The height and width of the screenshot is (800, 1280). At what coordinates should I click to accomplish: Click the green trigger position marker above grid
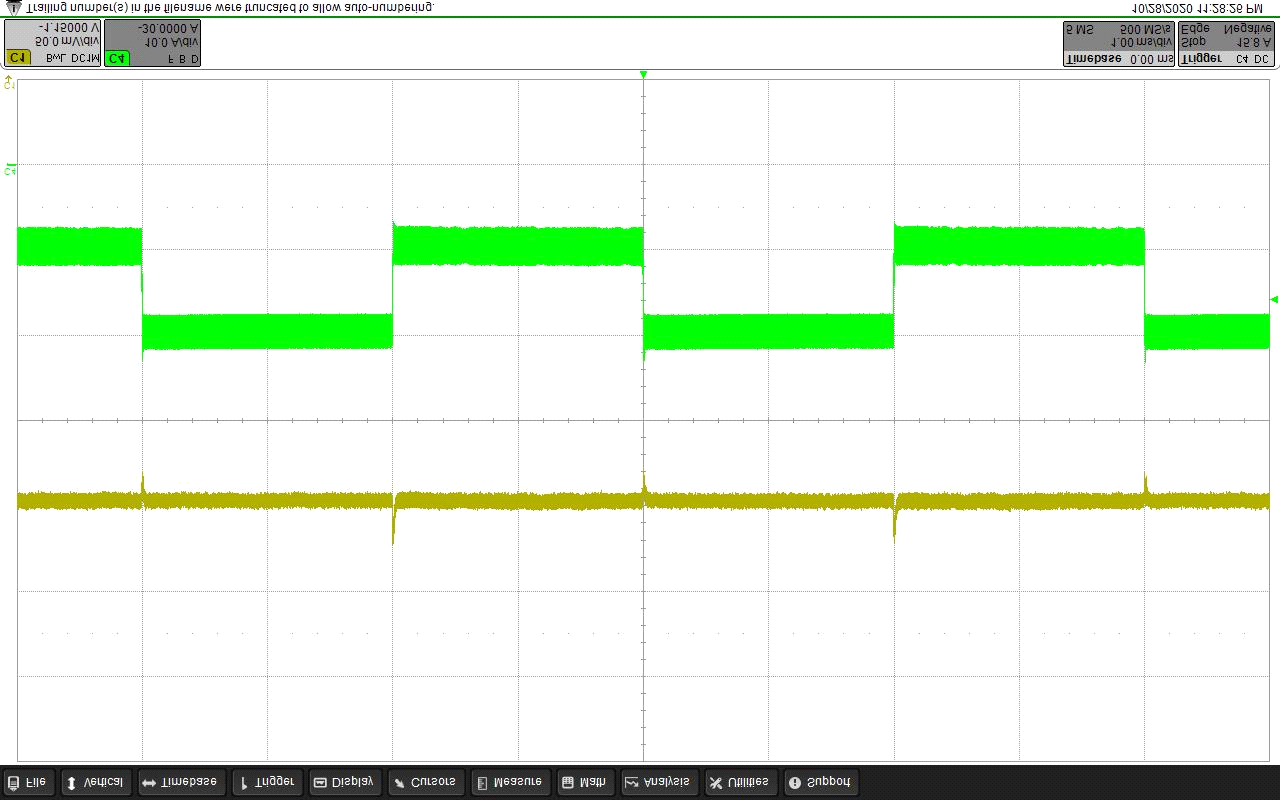click(643, 75)
